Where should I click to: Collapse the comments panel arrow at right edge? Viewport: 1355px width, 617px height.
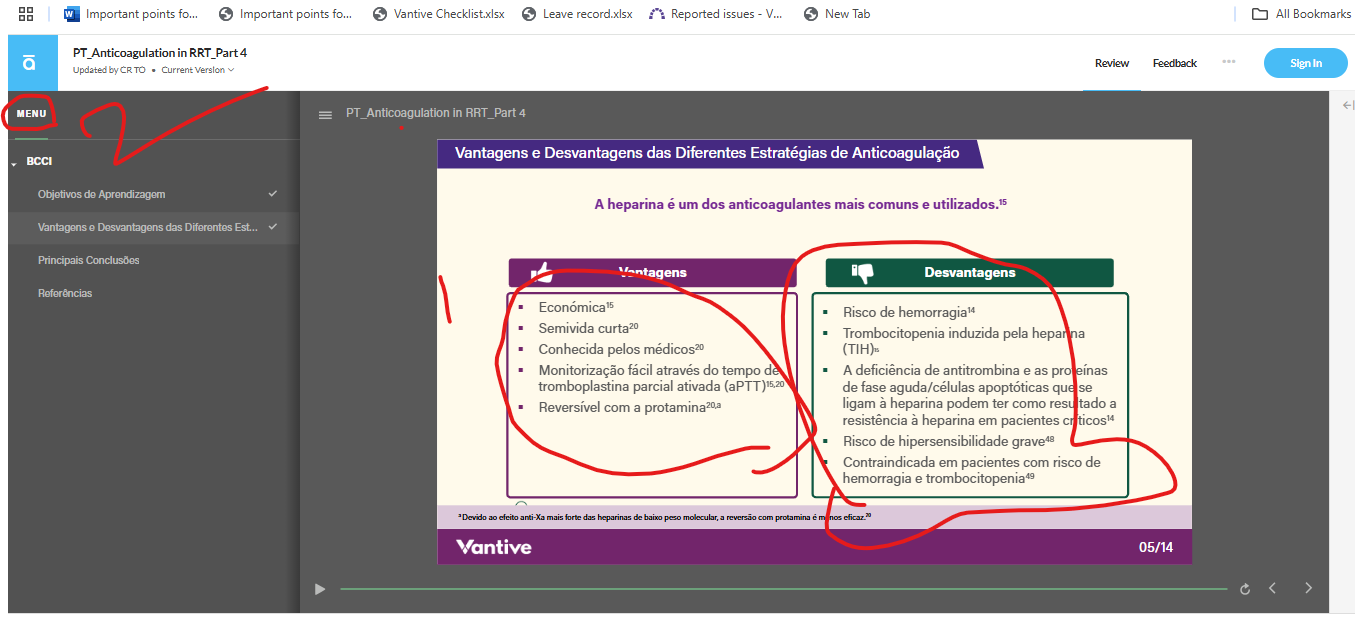[x=1347, y=105]
